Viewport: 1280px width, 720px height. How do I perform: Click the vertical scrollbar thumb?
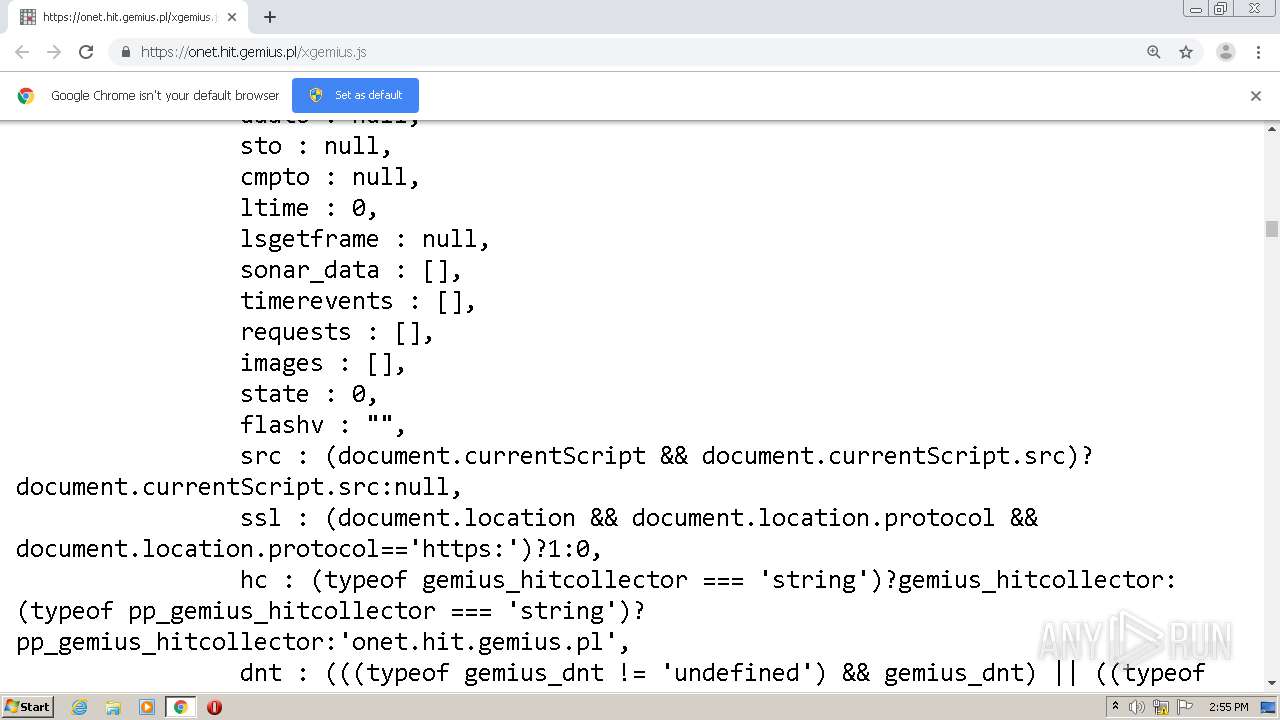coord(1272,229)
